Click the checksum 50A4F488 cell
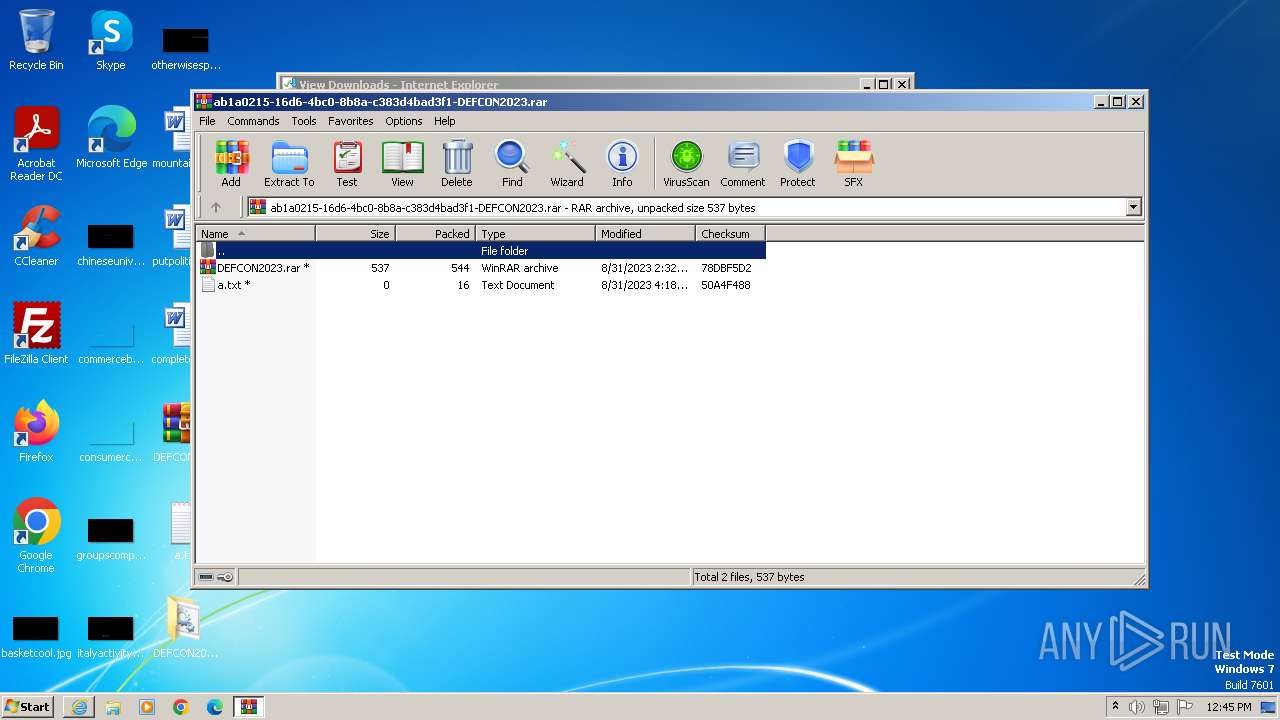 click(726, 285)
